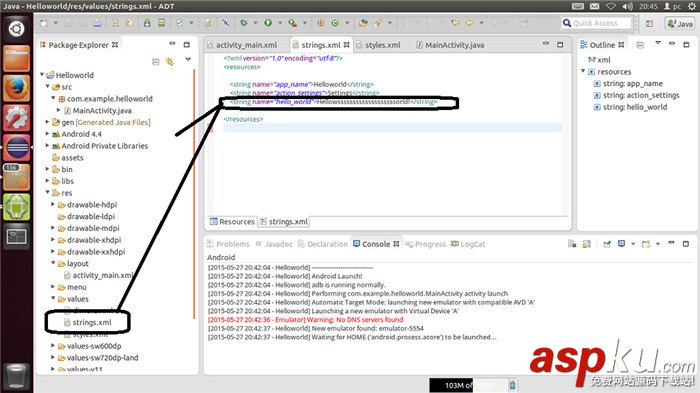
Task: Open Display Selected Console dropdown arrow
Action: click(633, 244)
